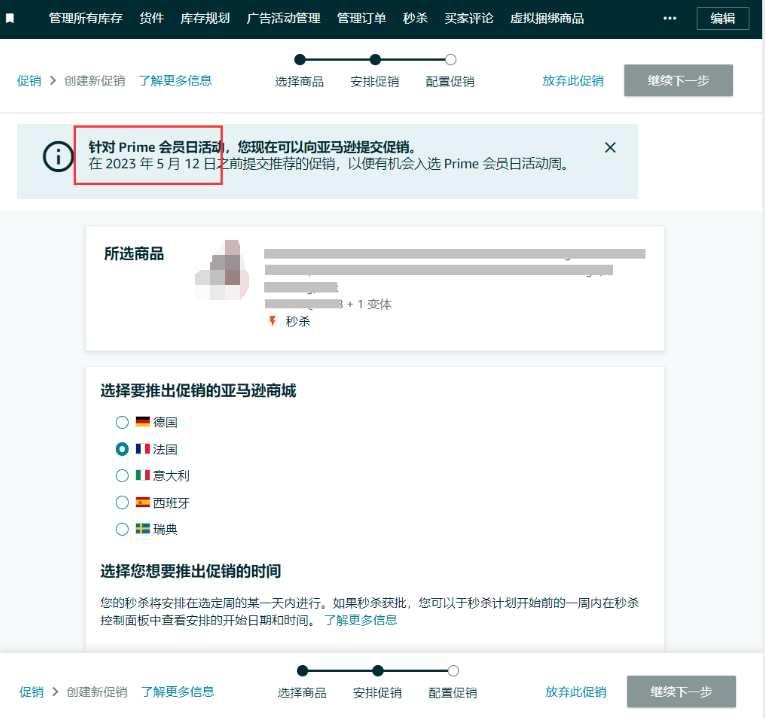Click the info icon in the notification banner

[x=58, y=156]
